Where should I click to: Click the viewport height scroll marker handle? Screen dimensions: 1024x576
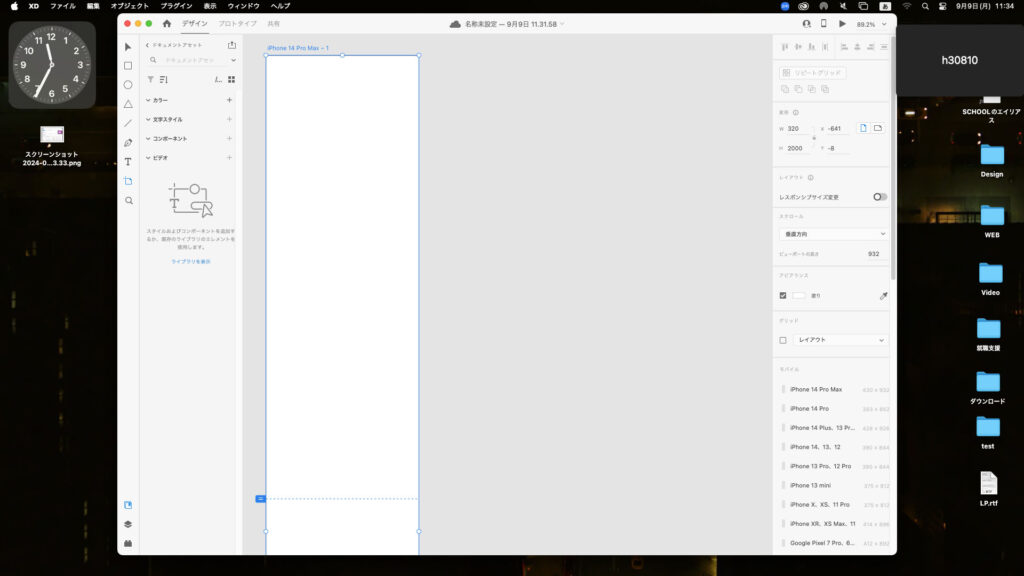tap(261, 499)
